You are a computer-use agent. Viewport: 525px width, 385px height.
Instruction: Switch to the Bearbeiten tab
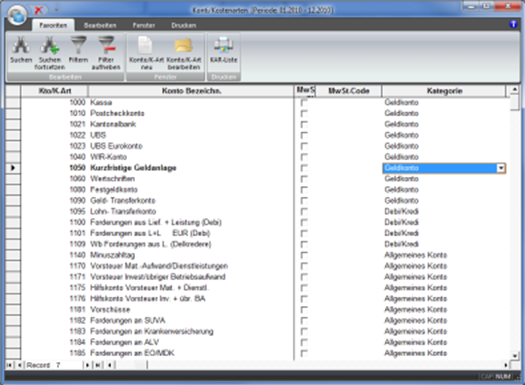click(100, 25)
